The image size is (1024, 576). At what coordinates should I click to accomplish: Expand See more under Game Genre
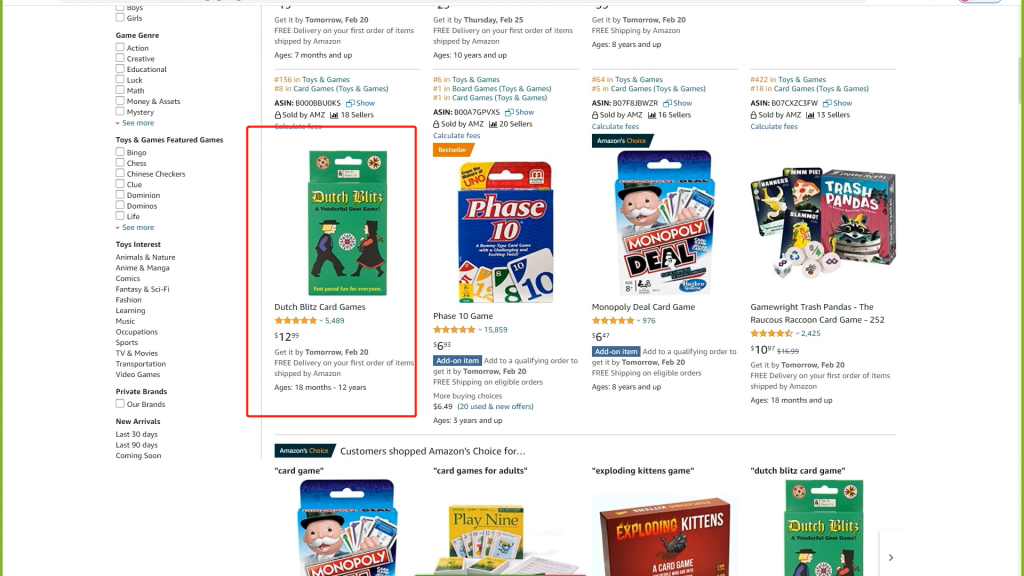point(135,123)
